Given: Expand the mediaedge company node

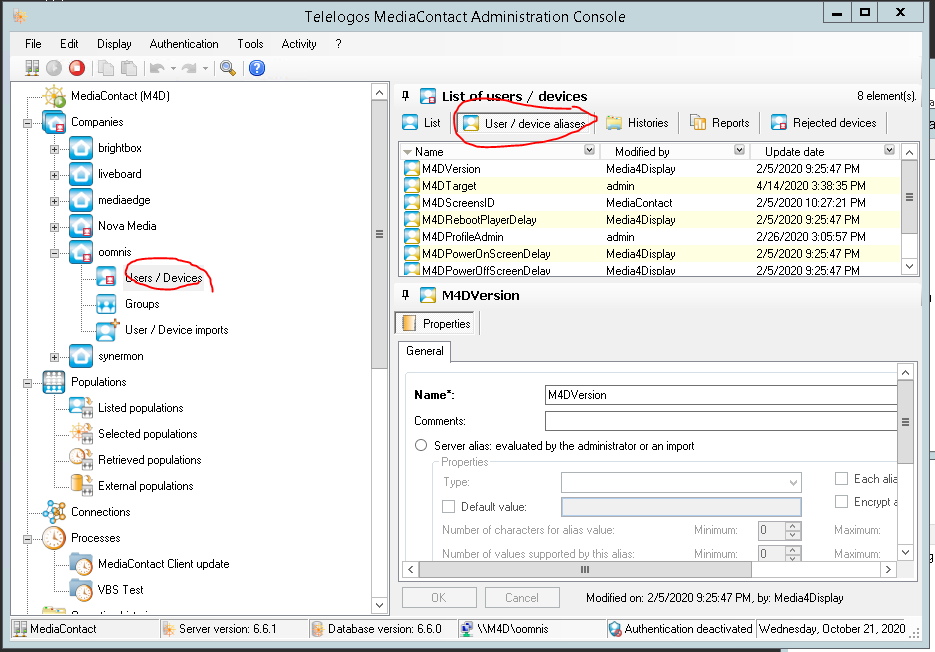Looking at the screenshot, I should (x=54, y=201).
